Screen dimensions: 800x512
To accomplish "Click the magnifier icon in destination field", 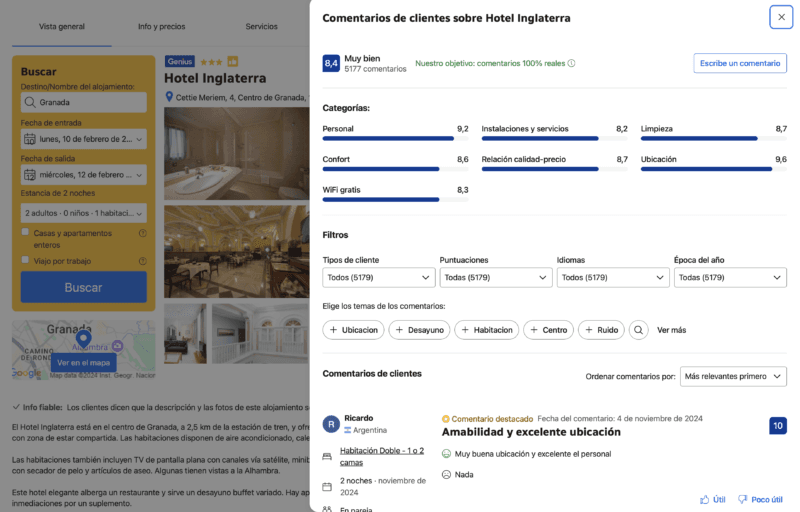I will 30,103.
